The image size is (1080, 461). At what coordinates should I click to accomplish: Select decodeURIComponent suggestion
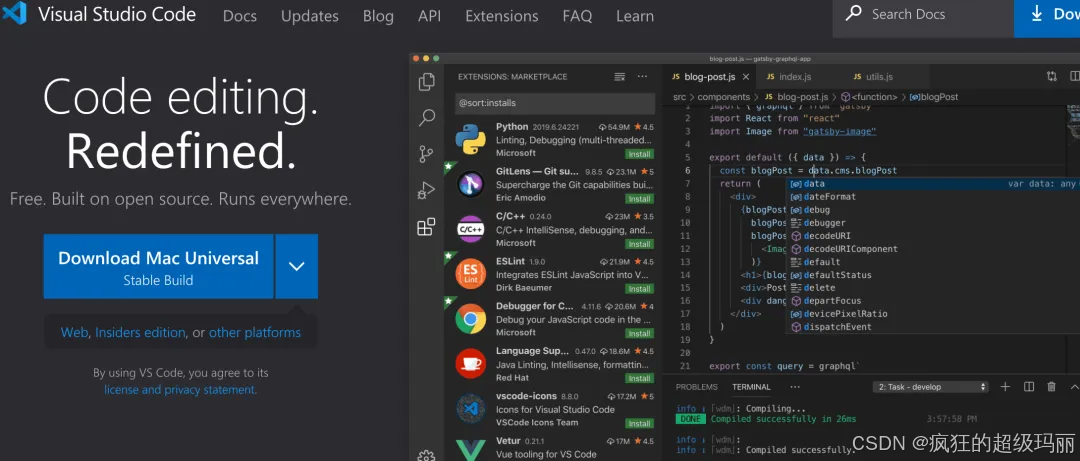point(851,249)
